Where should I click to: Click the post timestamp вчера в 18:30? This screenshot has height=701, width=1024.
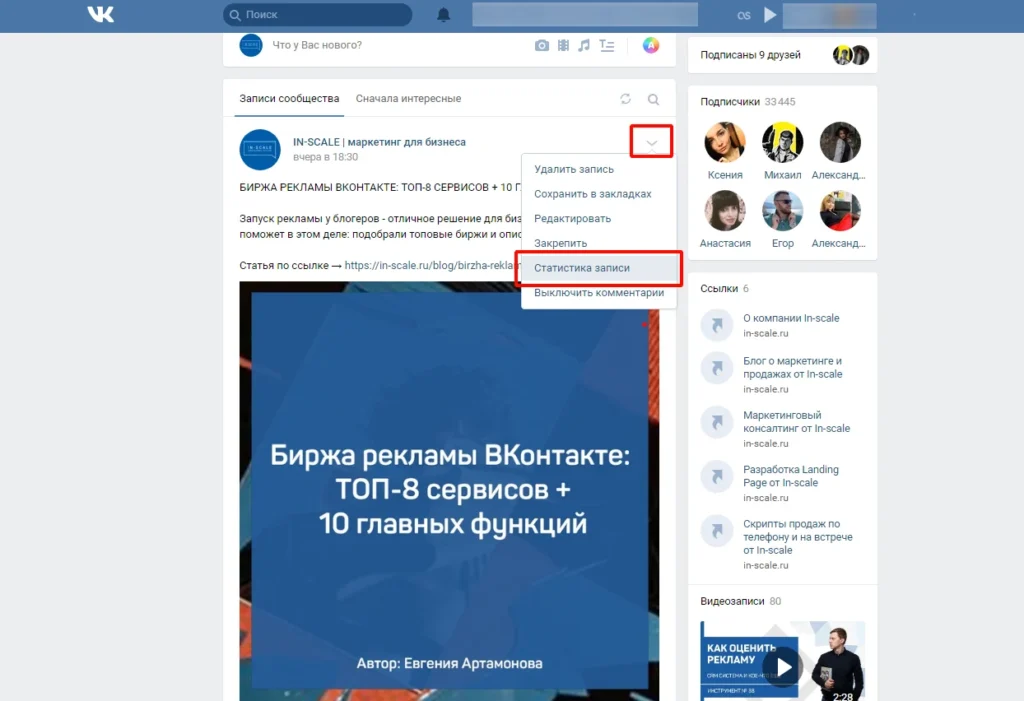click(325, 157)
